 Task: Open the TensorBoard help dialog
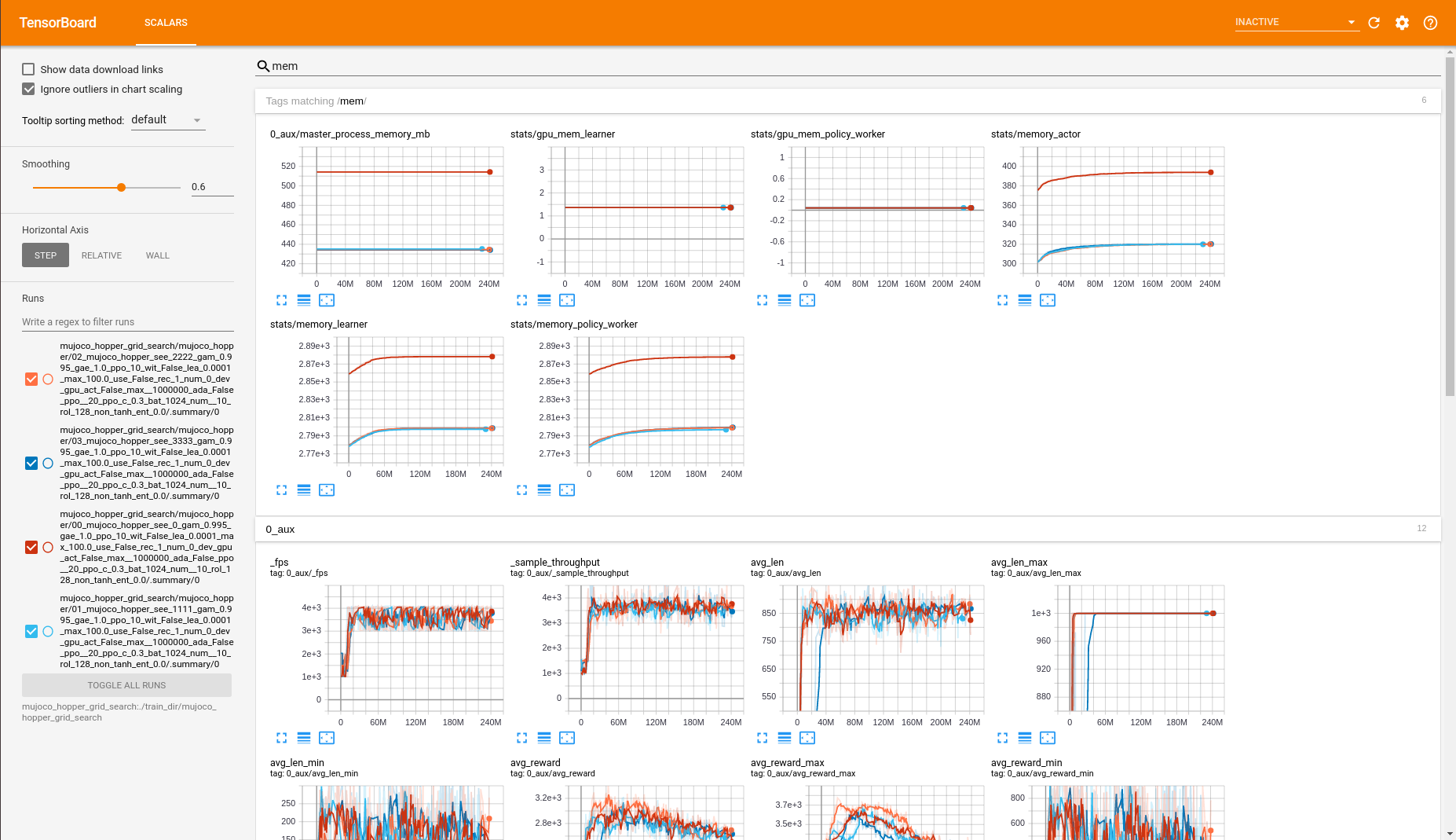point(1430,23)
